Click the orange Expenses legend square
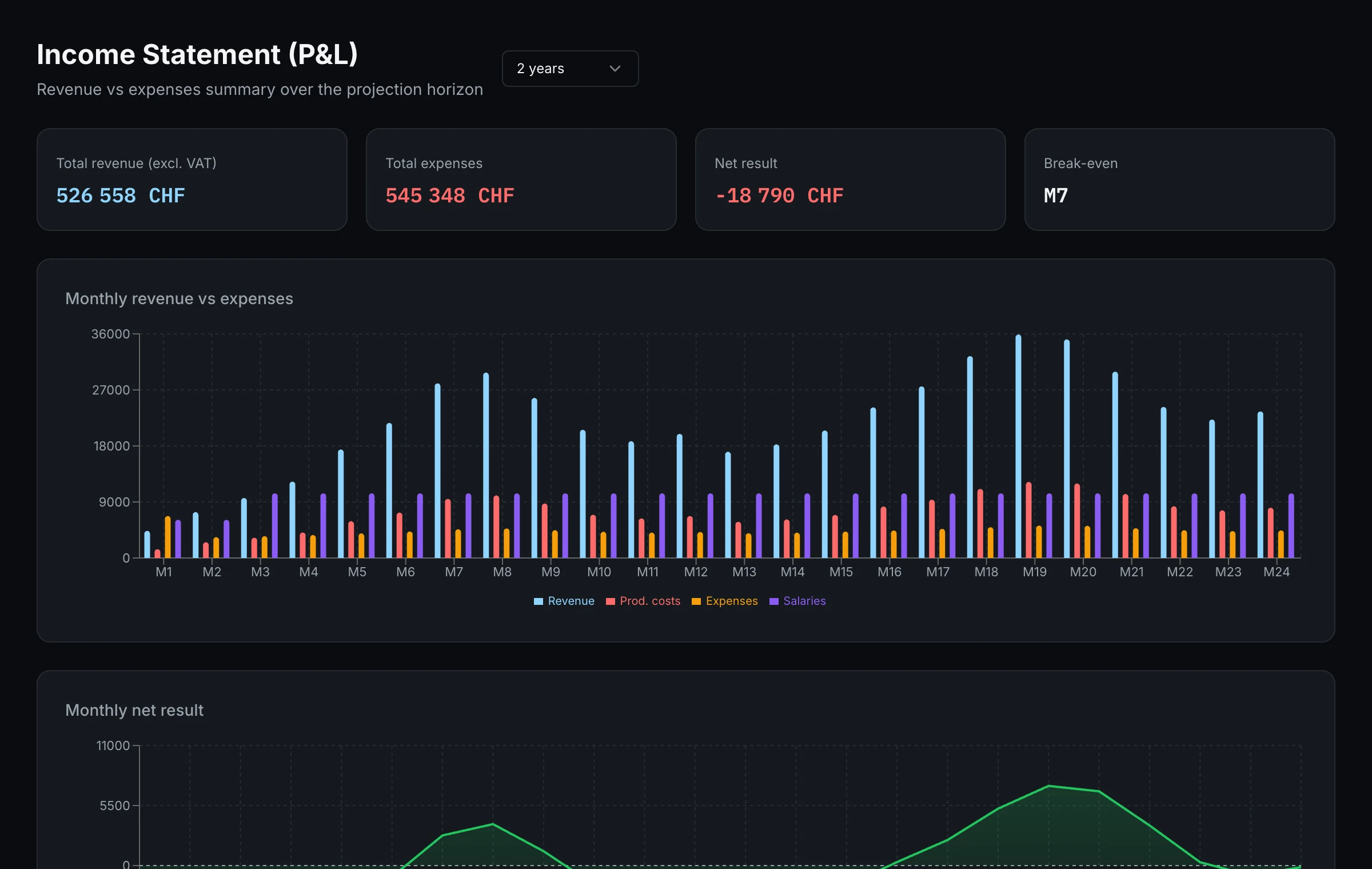 [696, 601]
